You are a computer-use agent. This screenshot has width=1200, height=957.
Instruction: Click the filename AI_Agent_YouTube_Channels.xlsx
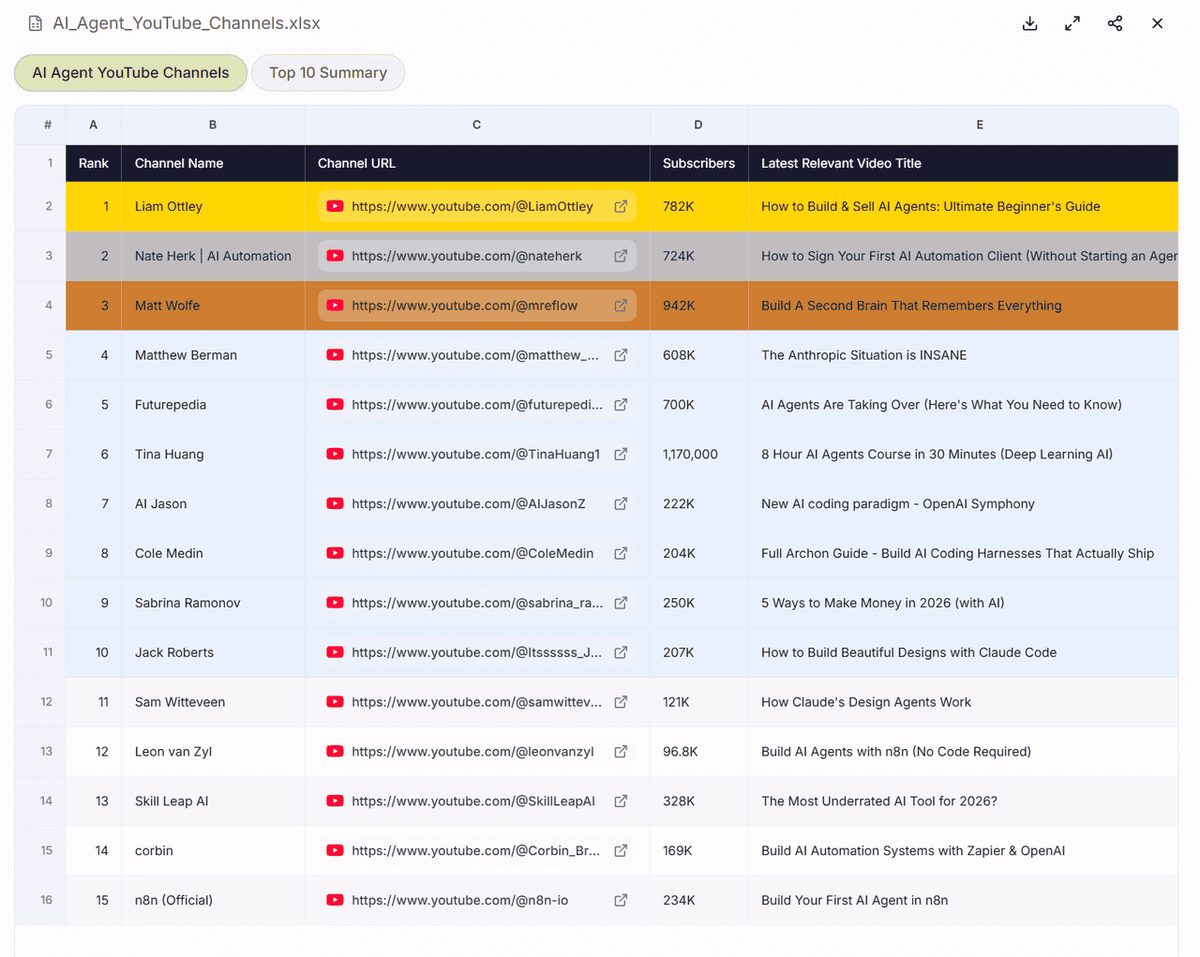(x=187, y=23)
